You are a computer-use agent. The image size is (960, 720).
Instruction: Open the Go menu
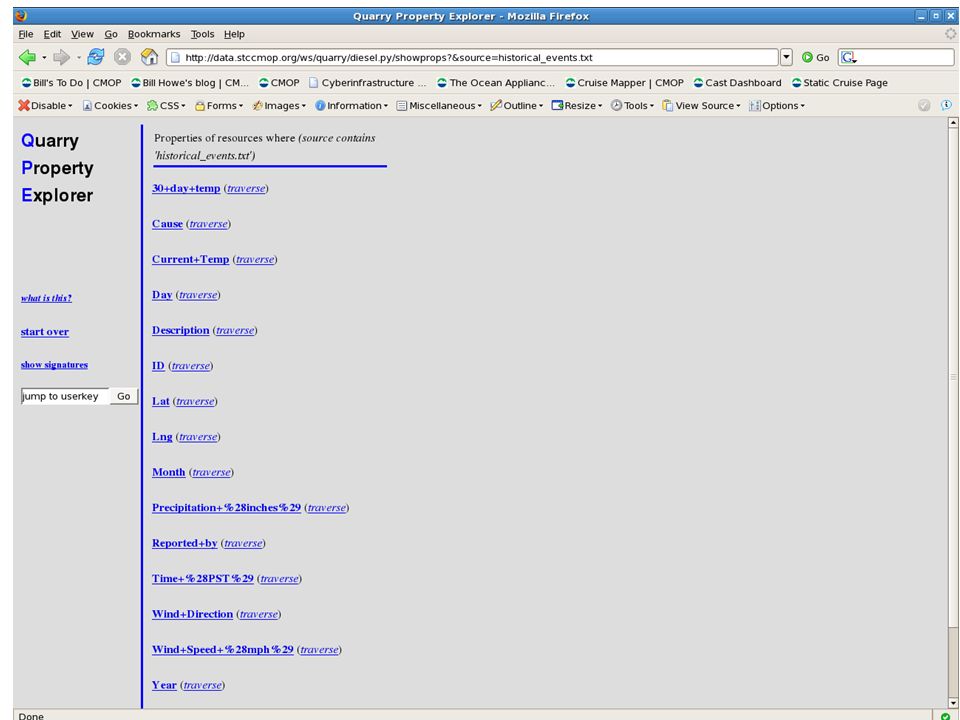click(x=111, y=34)
